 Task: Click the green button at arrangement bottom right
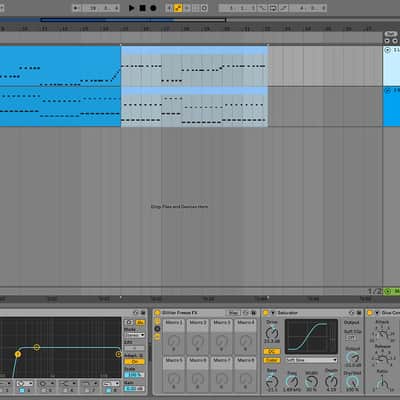pyautogui.click(x=387, y=292)
